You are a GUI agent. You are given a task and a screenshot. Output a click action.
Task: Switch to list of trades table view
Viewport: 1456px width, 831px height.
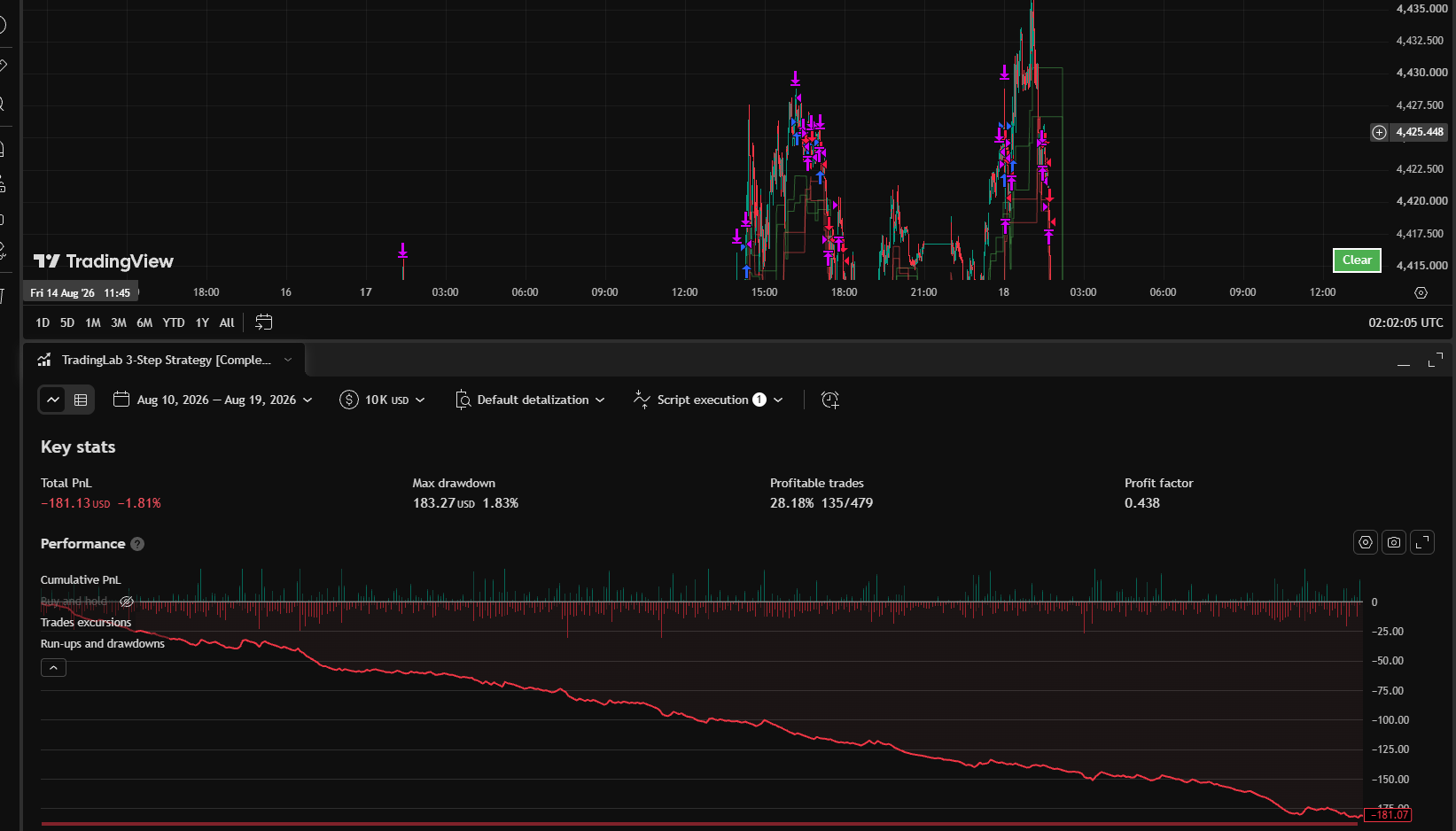pos(81,400)
